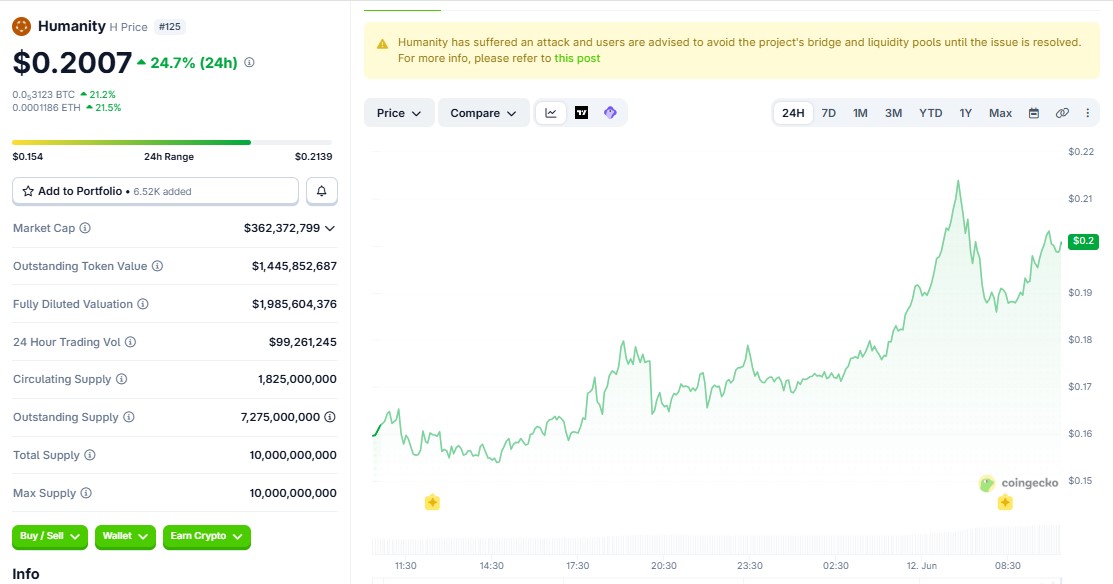
Task: Click the $1,445,852,687 value
Action: point(294,266)
